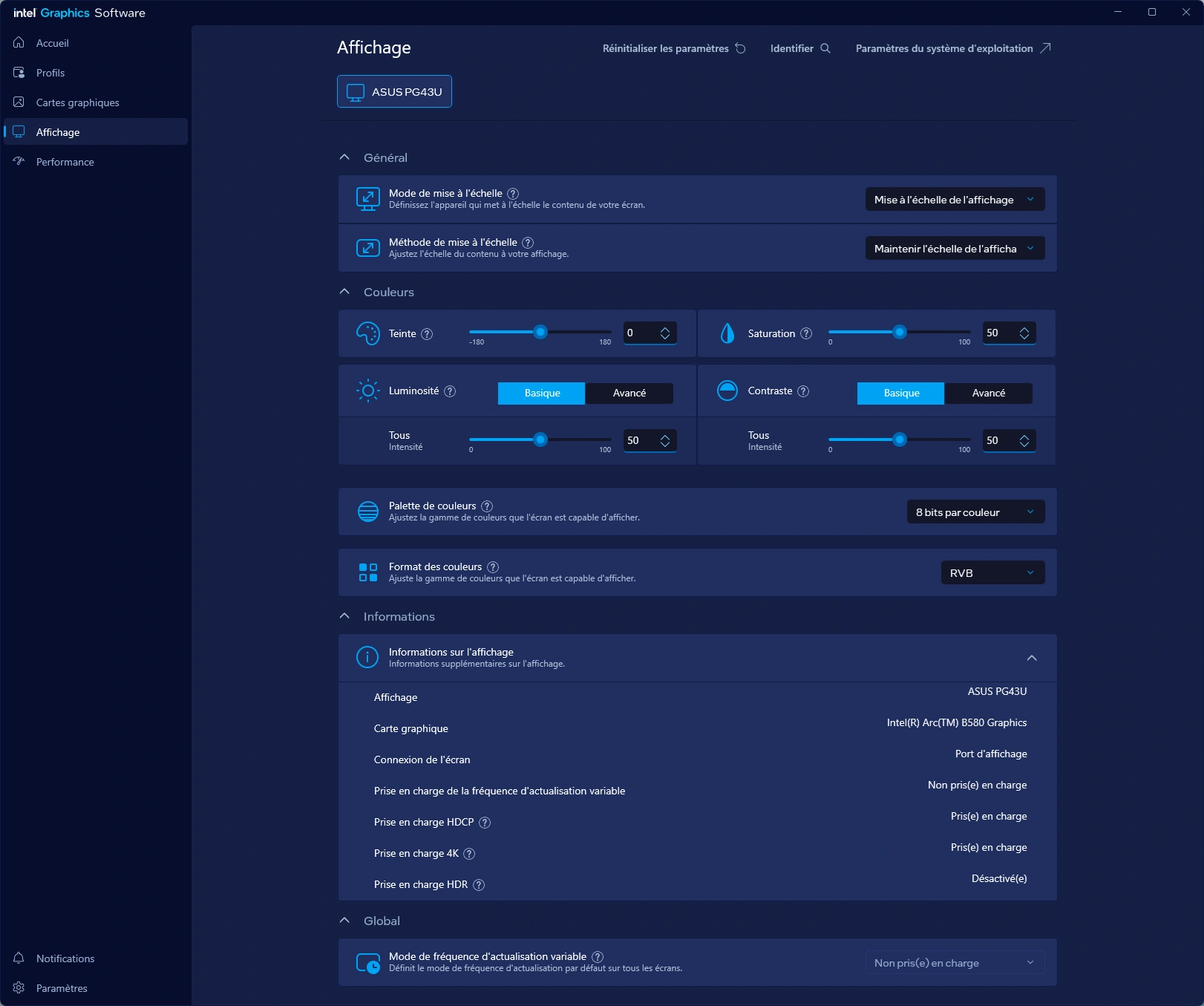Show help for Mode de fréquence d'actualisation variable
Screen dimensions: 1204x1006
598,957
